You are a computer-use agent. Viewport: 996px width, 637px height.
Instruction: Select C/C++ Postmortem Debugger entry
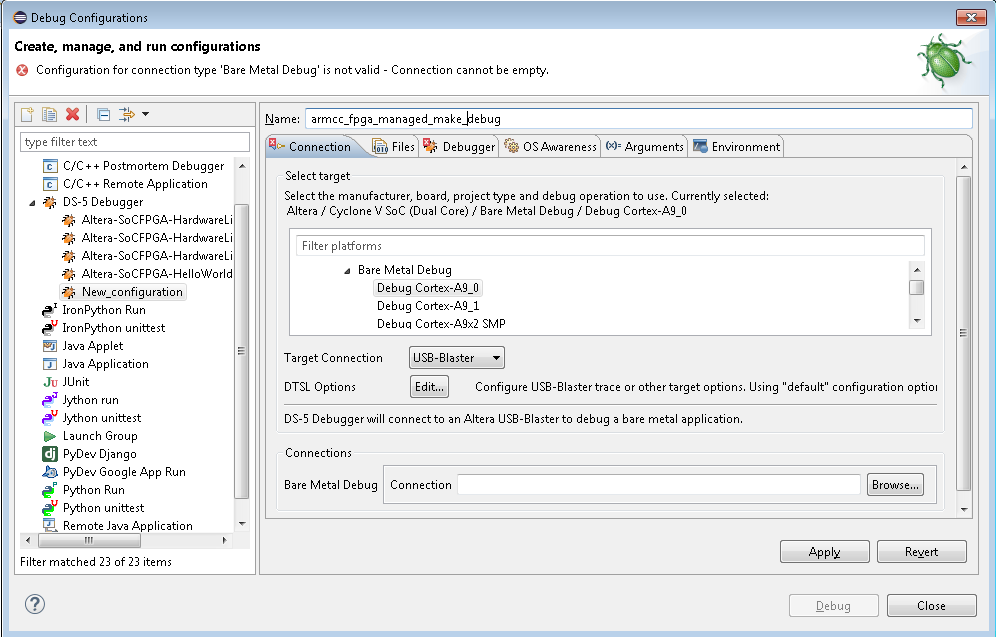pos(143,166)
